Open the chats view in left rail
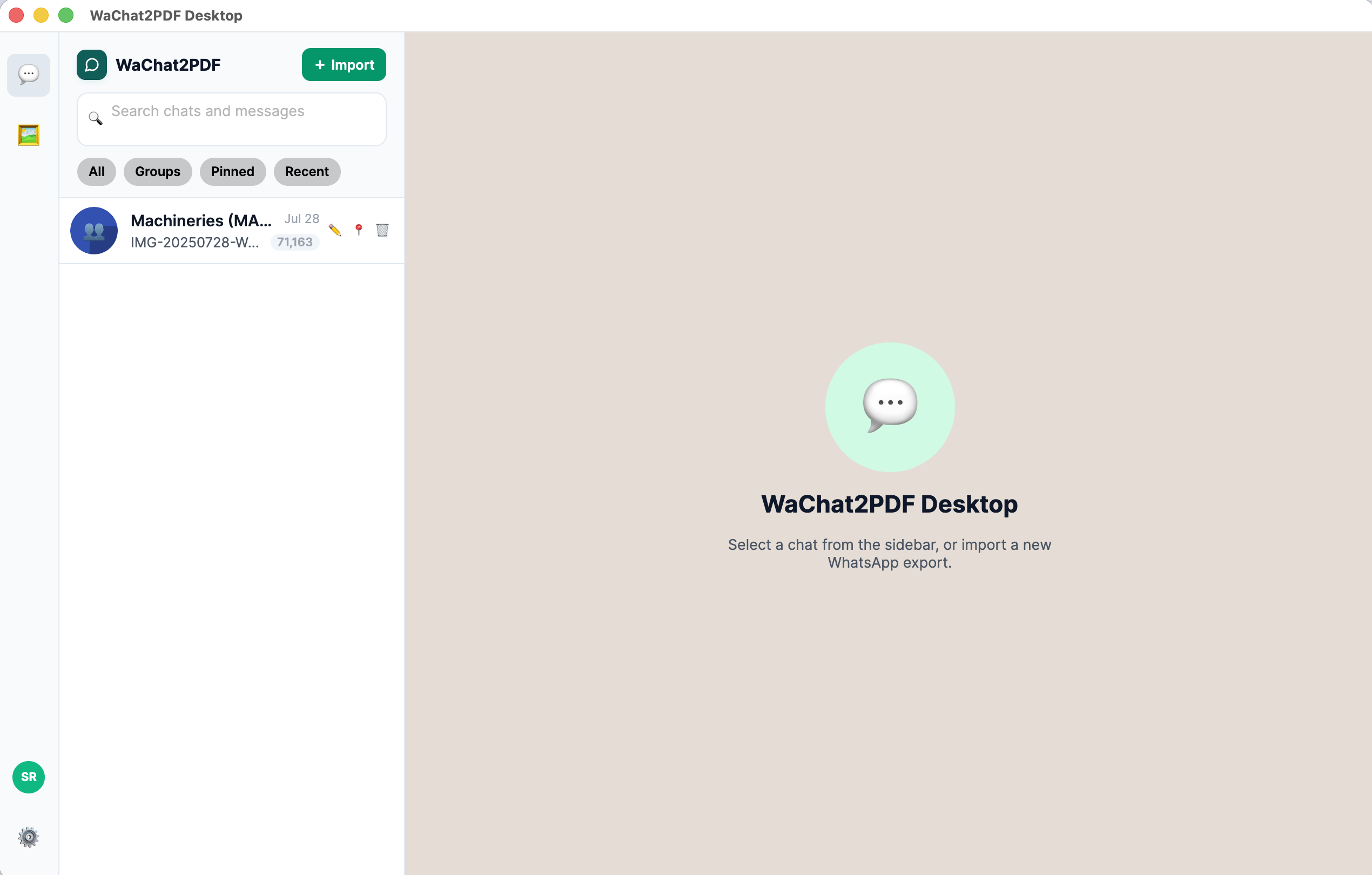Screen dimensions: 1372x875 coord(29,75)
